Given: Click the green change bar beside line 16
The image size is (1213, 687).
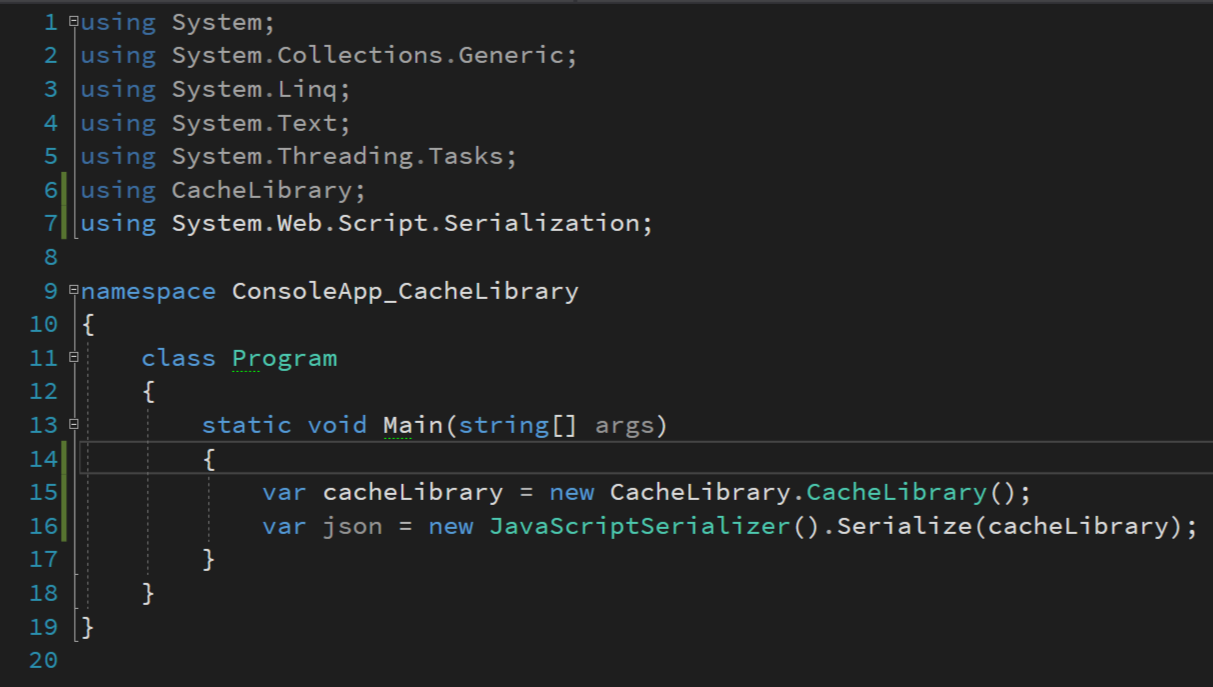Looking at the screenshot, I should click(64, 525).
